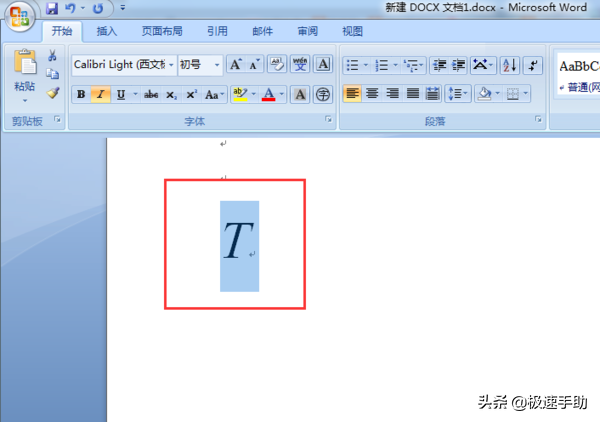Apply multilevel list
The image size is (600, 422).
pos(413,65)
